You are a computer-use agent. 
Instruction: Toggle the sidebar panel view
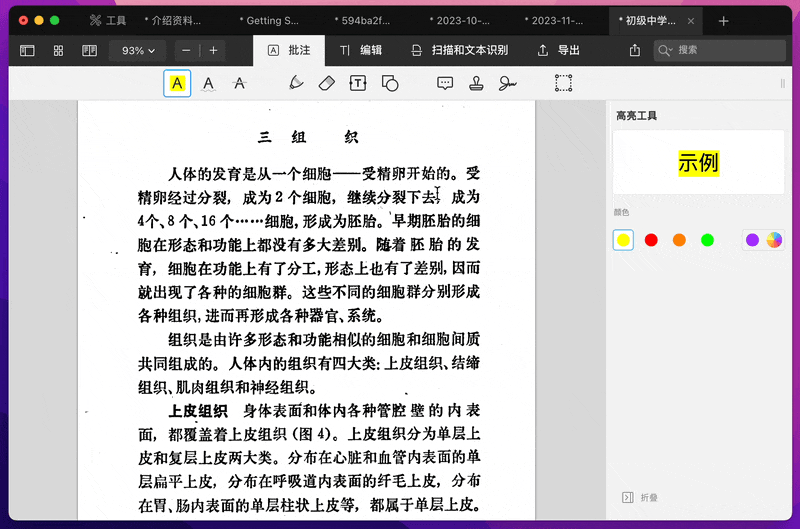point(27,50)
